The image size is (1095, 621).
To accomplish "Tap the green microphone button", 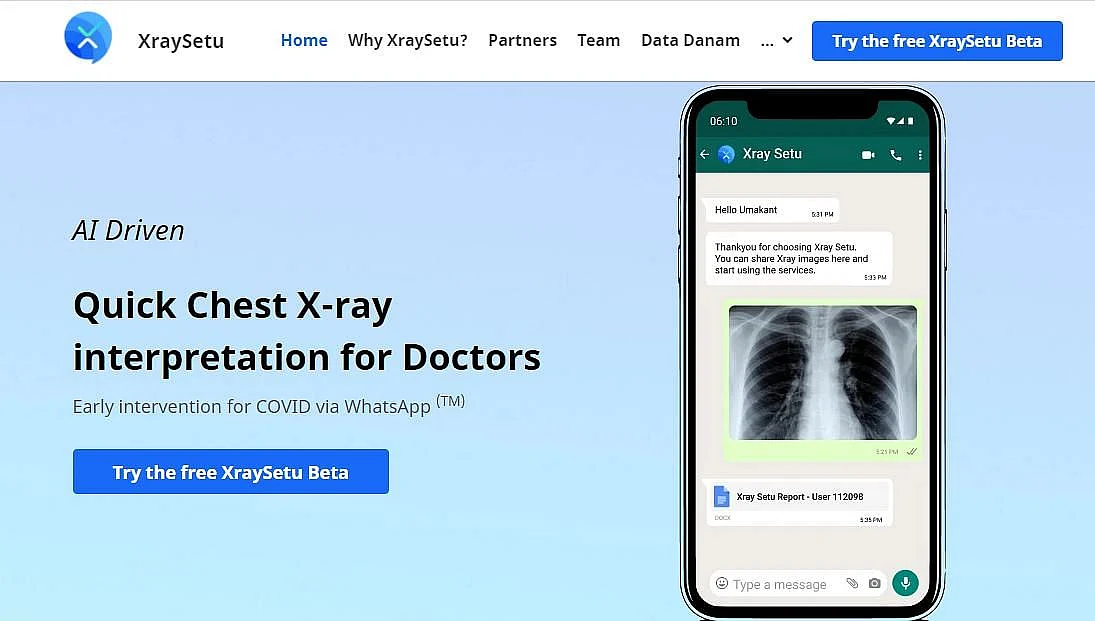I will point(905,583).
